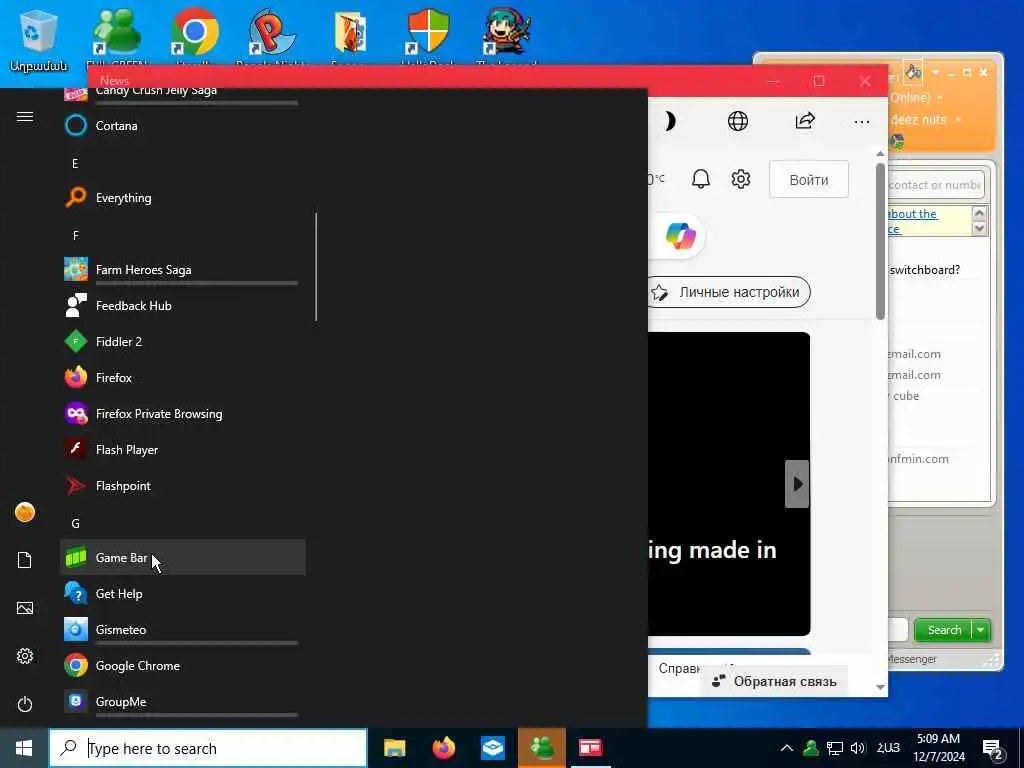The width and height of the screenshot is (1024, 768).
Task: Click News window vertical scrollbar thumb
Action: 880,242
